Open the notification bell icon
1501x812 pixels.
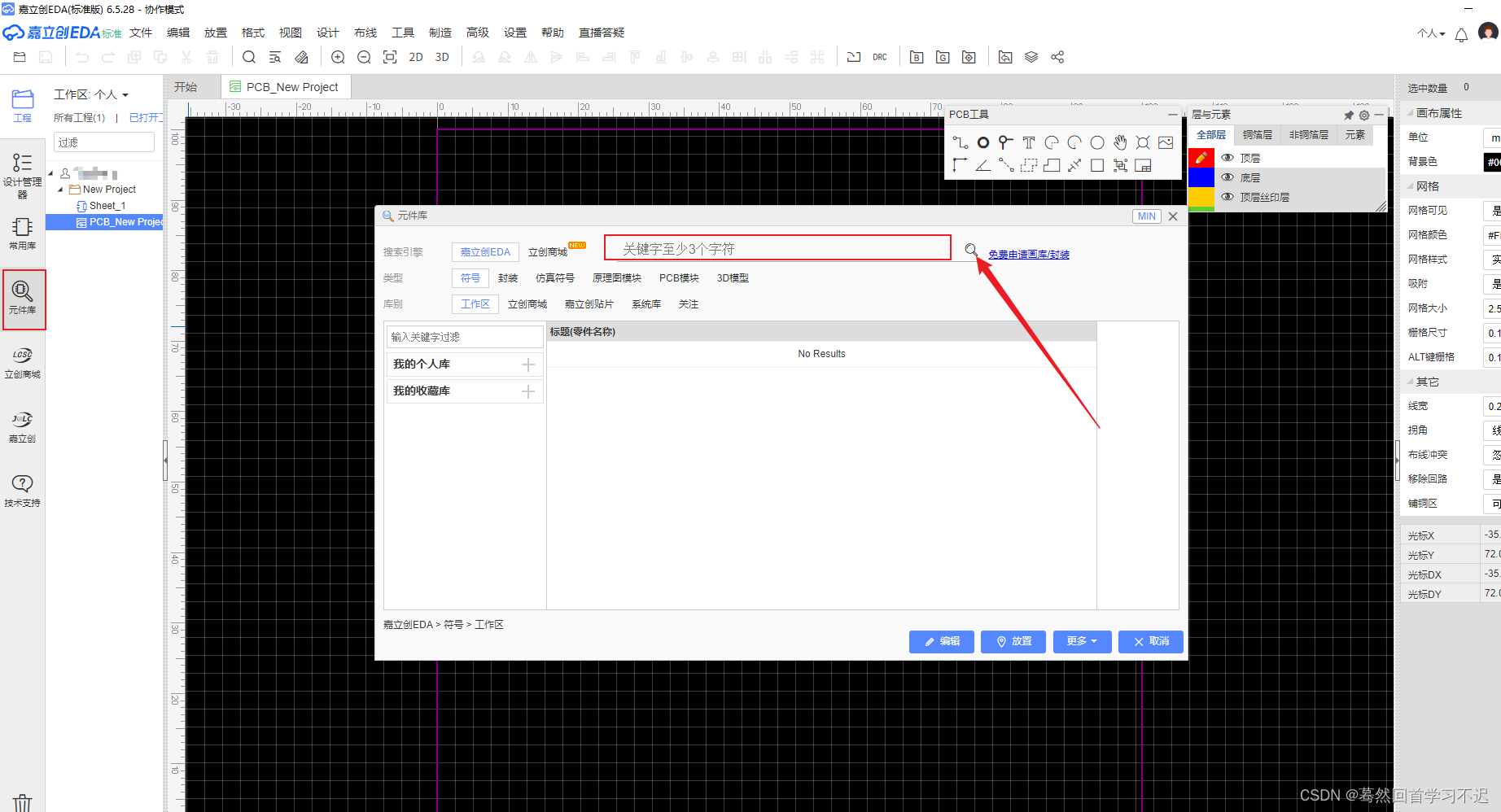(x=1461, y=34)
